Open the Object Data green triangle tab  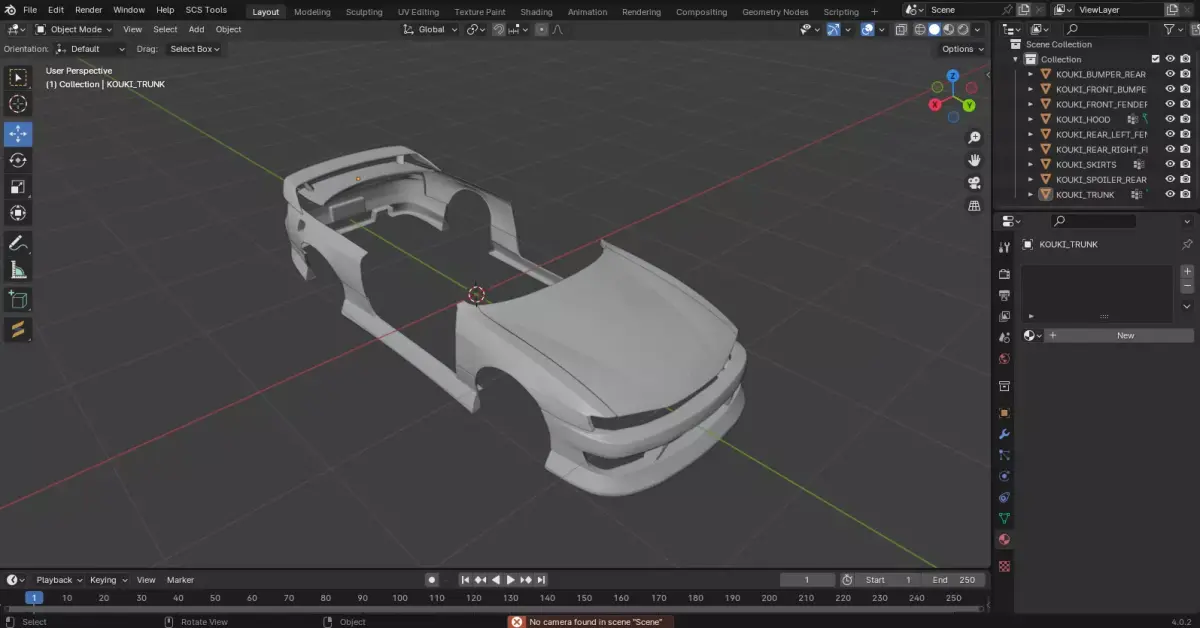1004,518
